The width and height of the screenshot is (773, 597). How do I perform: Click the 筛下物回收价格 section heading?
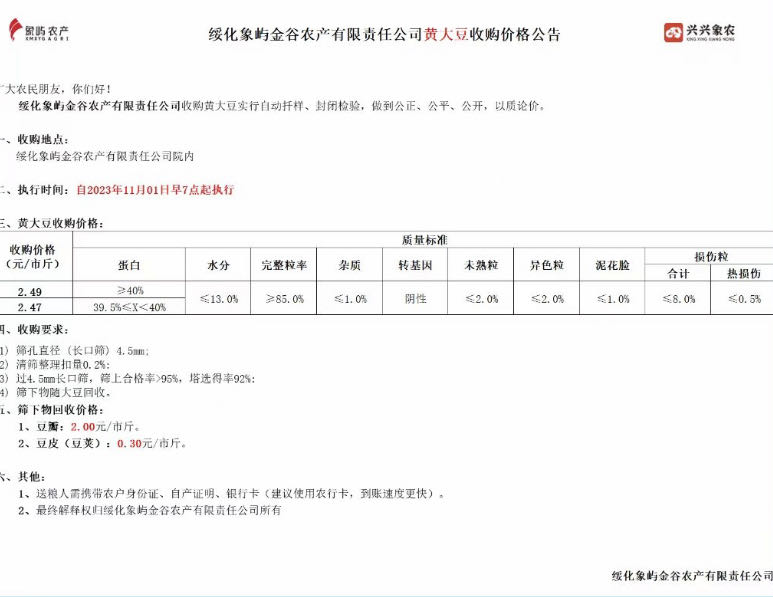[52, 410]
